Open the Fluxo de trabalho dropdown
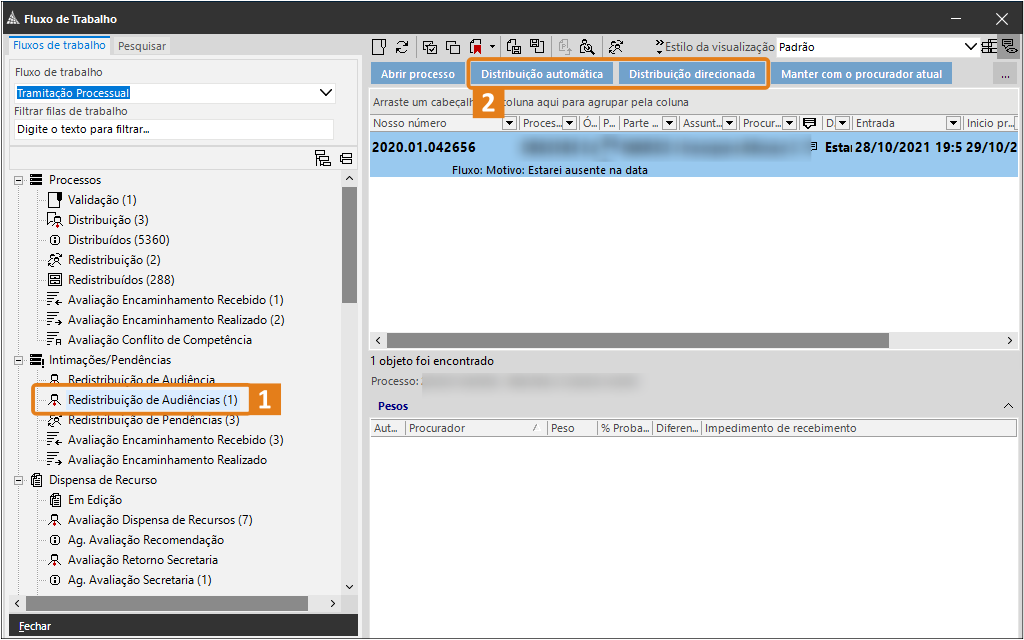The width and height of the screenshot is (1024, 640). 325,93
